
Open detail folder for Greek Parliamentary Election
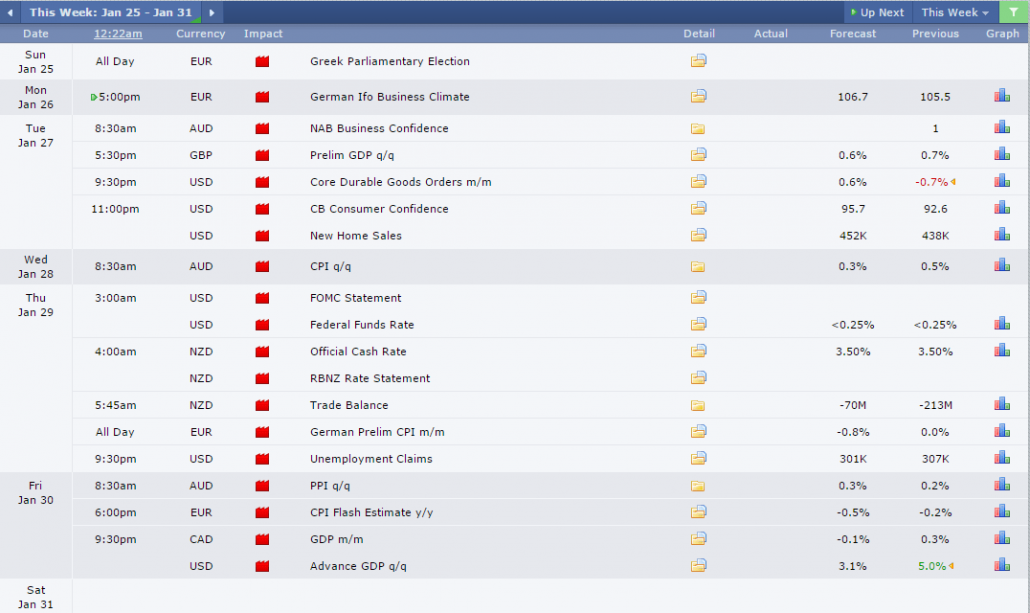pyautogui.click(x=698, y=61)
